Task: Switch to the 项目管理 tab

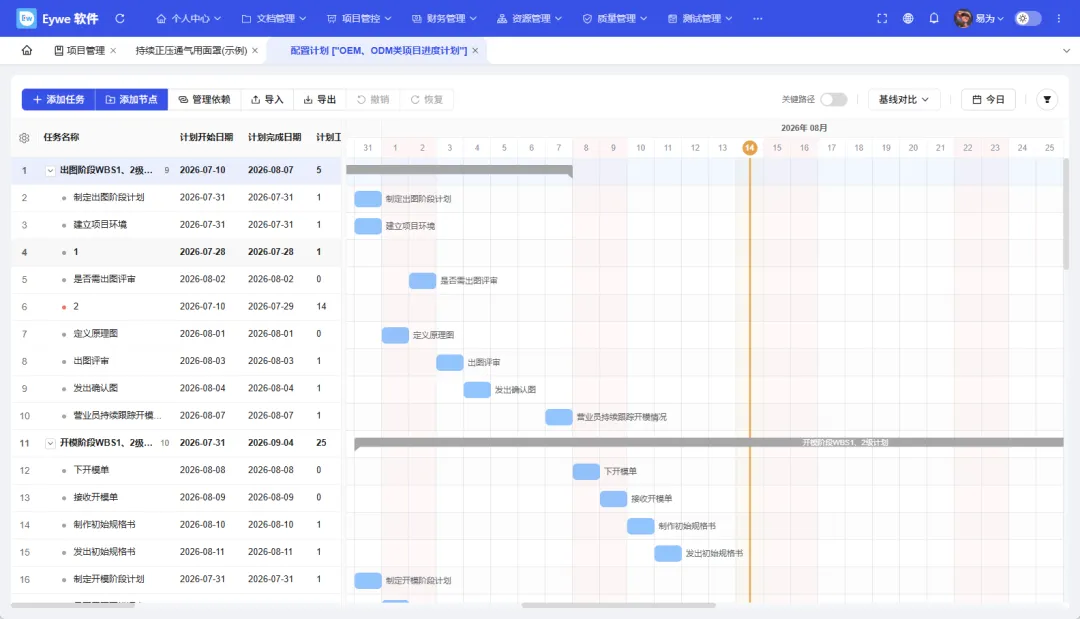Action: coord(80,50)
